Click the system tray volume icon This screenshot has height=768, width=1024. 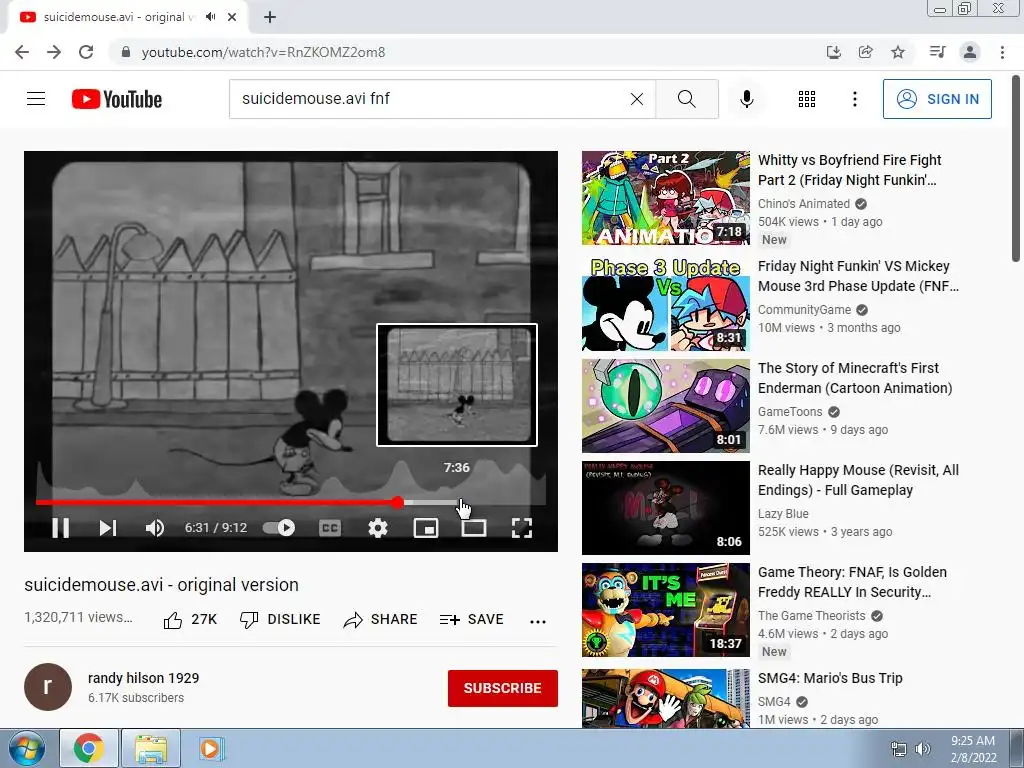922,749
